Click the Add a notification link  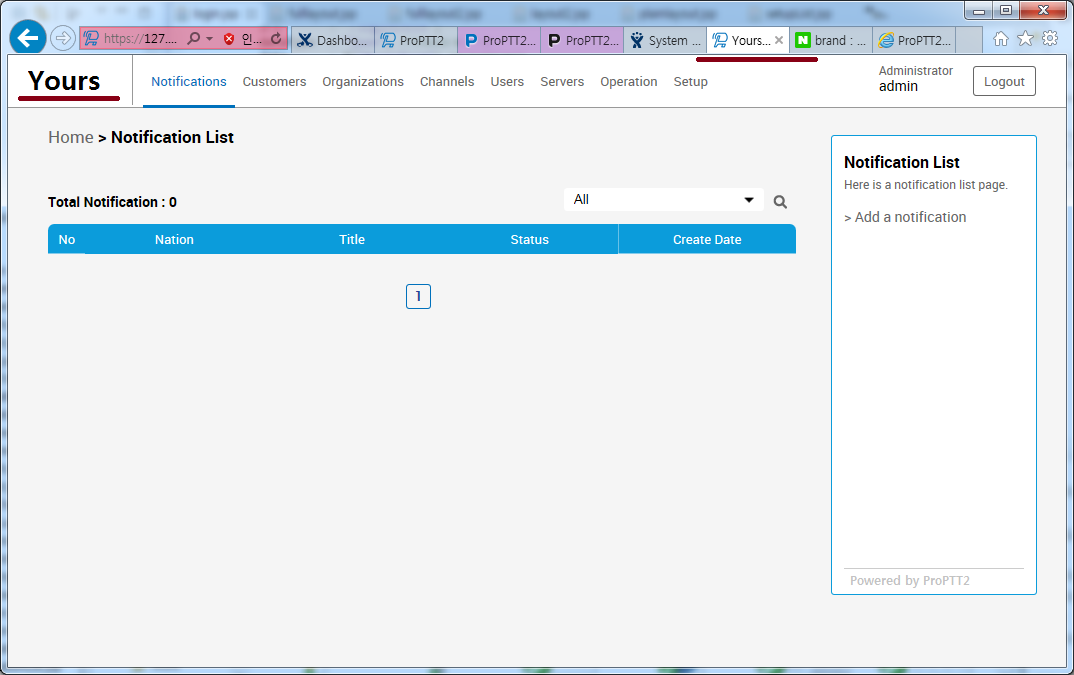(x=905, y=217)
